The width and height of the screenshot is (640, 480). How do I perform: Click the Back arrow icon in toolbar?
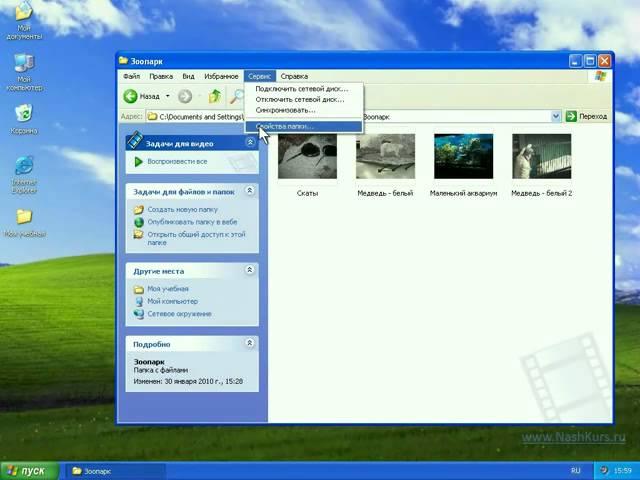point(131,97)
